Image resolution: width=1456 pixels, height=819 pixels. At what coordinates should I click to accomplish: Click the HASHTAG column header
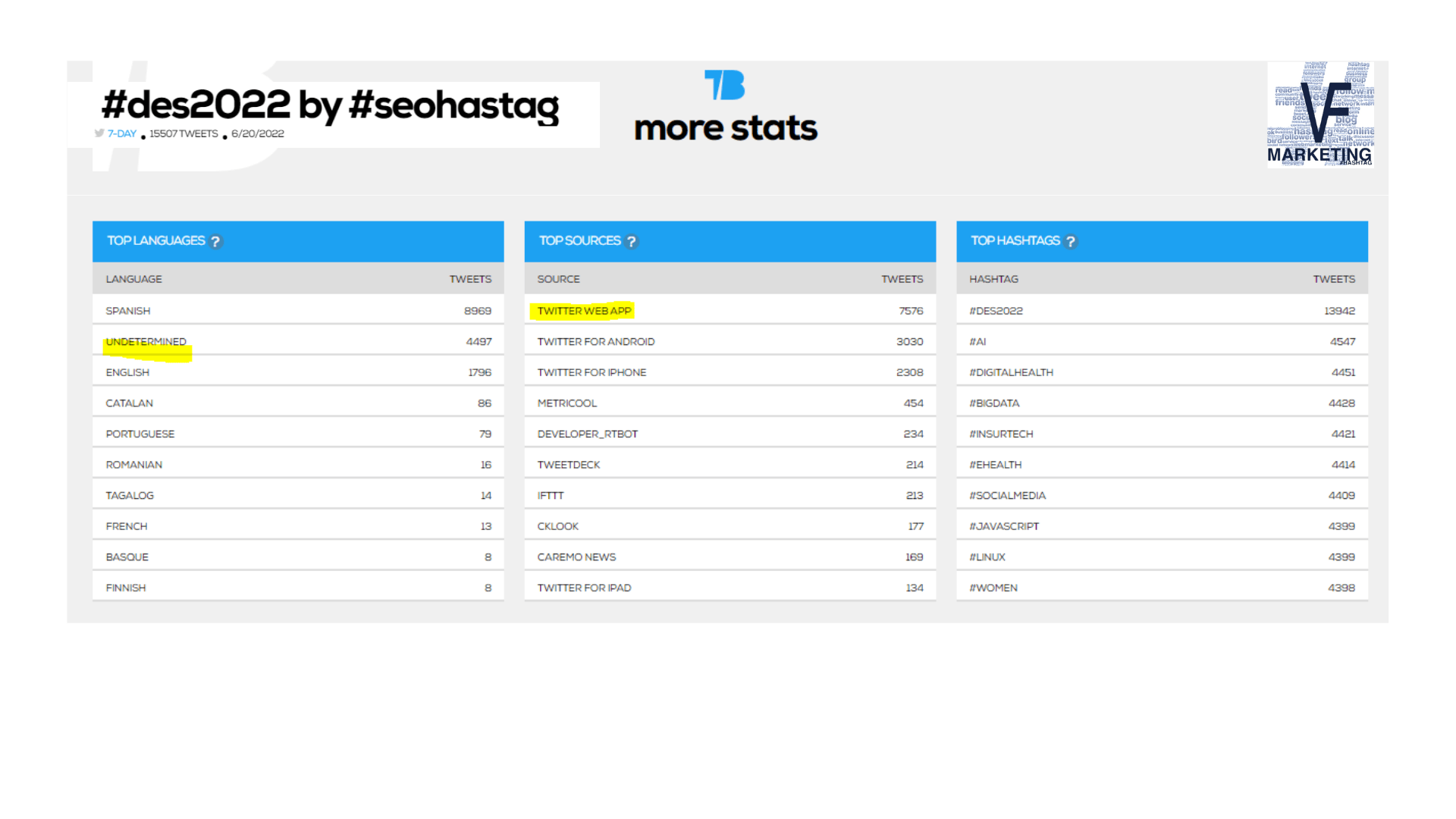(993, 279)
